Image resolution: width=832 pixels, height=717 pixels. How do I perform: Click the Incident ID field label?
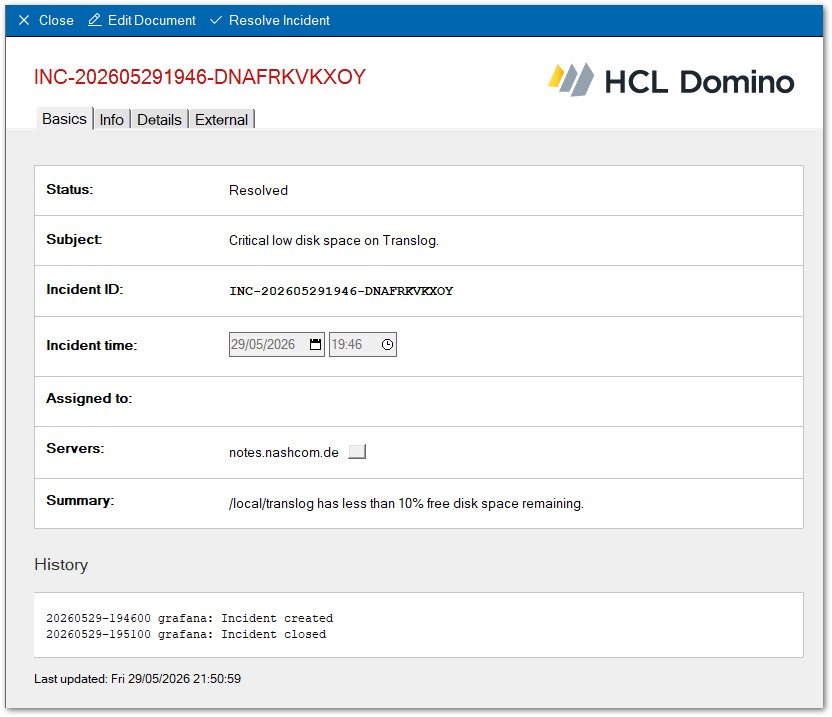[84, 289]
